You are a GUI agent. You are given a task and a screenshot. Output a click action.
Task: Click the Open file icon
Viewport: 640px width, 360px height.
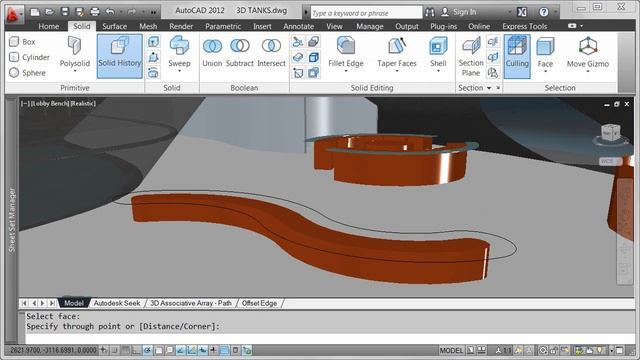pyautogui.click(x=49, y=12)
